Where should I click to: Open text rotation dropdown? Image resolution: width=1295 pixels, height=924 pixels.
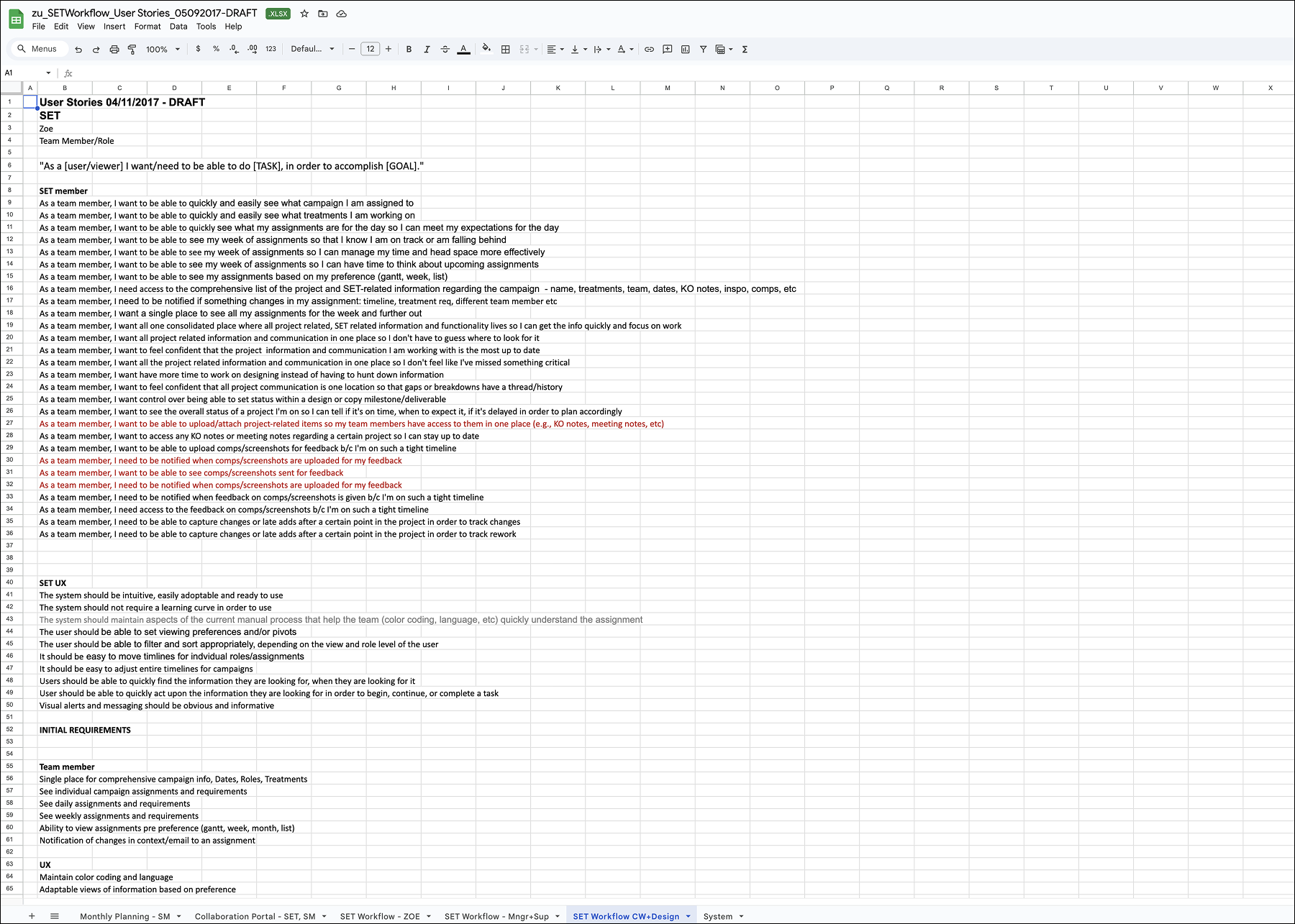[x=625, y=50]
